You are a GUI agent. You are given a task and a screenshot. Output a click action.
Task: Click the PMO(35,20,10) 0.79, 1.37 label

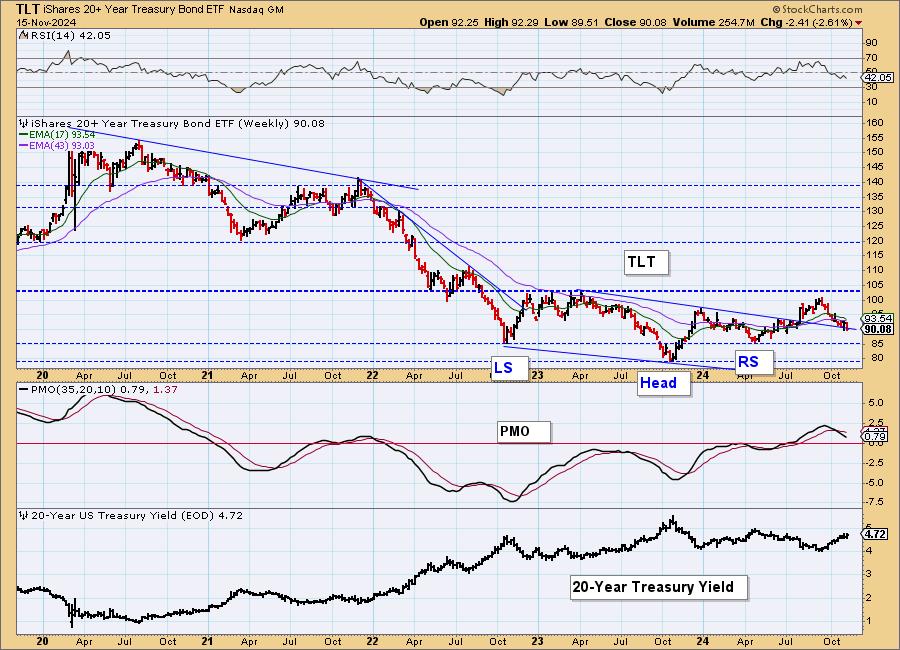point(104,389)
